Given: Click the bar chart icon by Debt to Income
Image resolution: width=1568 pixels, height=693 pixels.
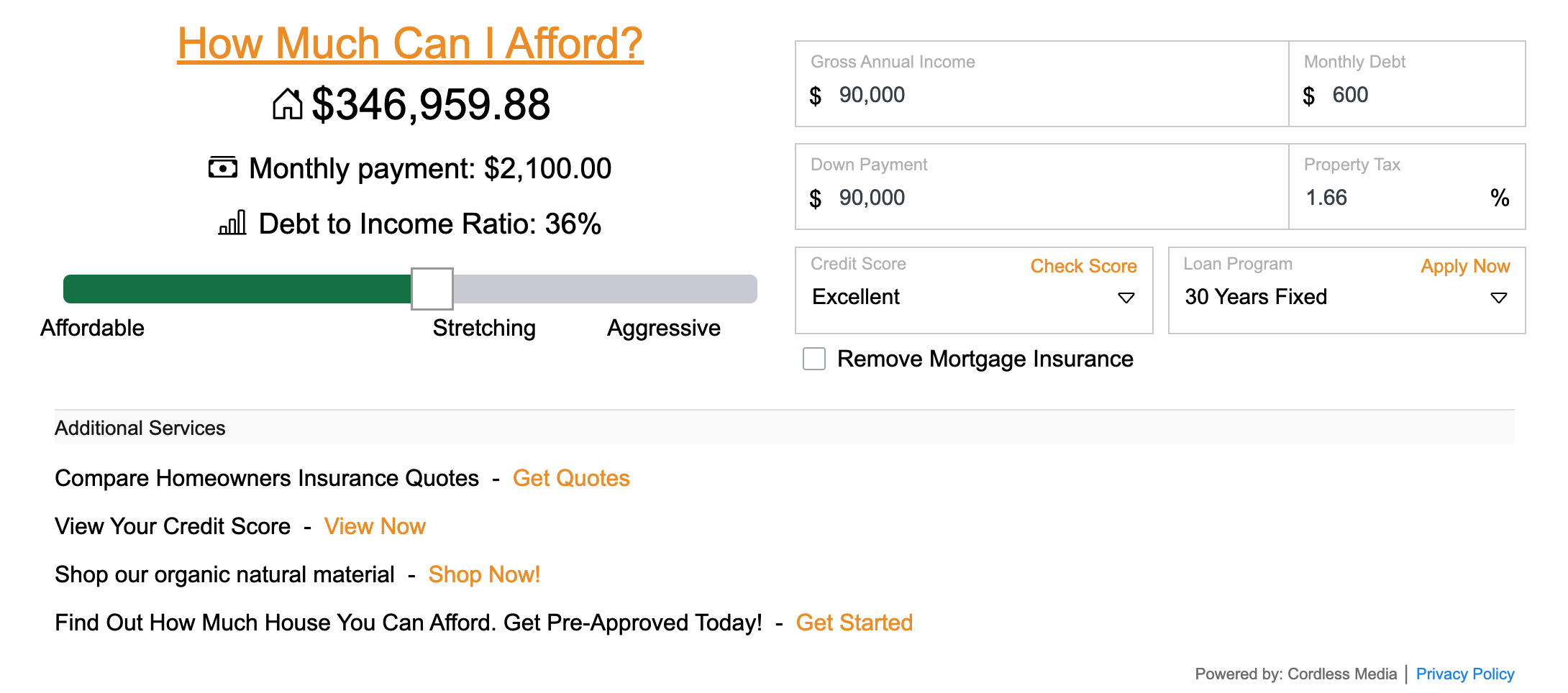Looking at the screenshot, I should [x=232, y=223].
